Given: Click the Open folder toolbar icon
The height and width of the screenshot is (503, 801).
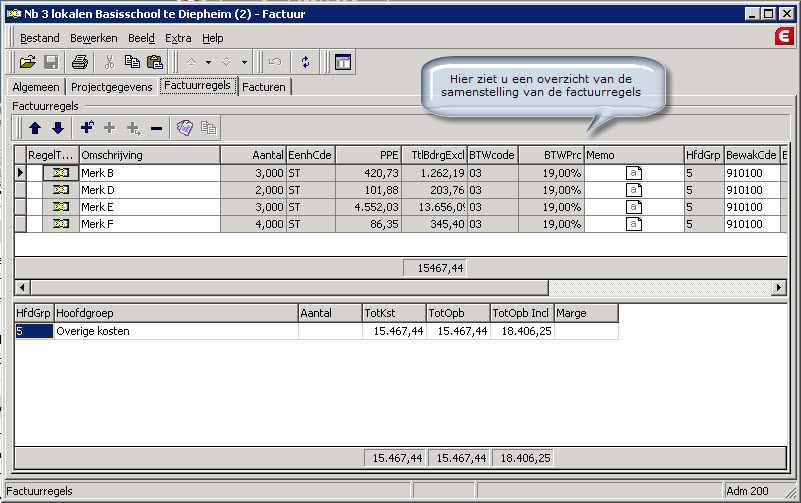Looking at the screenshot, I should 28,62.
